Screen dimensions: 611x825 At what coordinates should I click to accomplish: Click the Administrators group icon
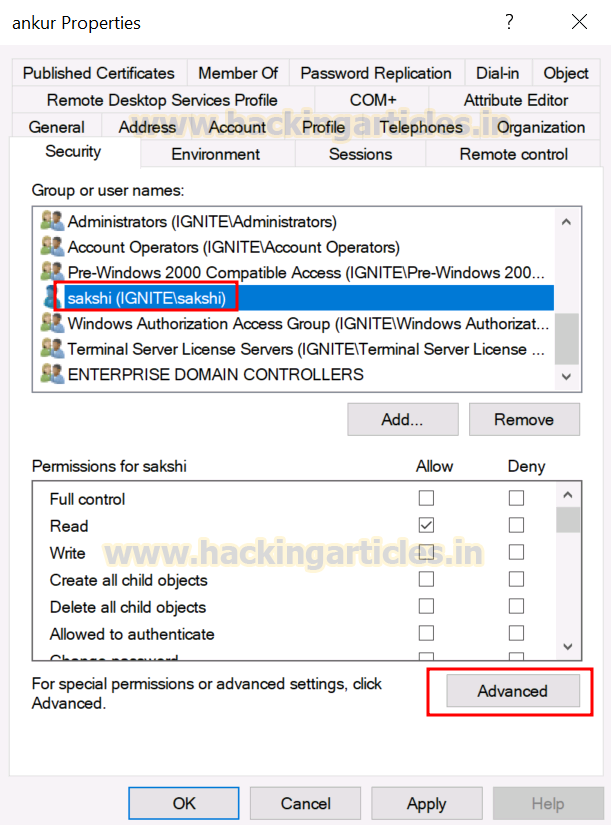click(x=52, y=221)
